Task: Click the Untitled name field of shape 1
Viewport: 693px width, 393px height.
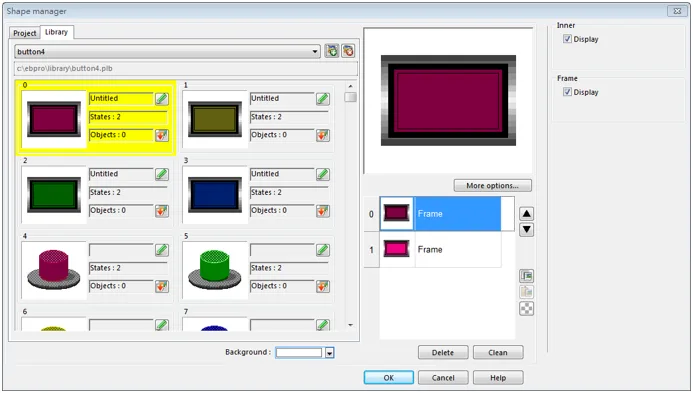Action: (x=282, y=99)
